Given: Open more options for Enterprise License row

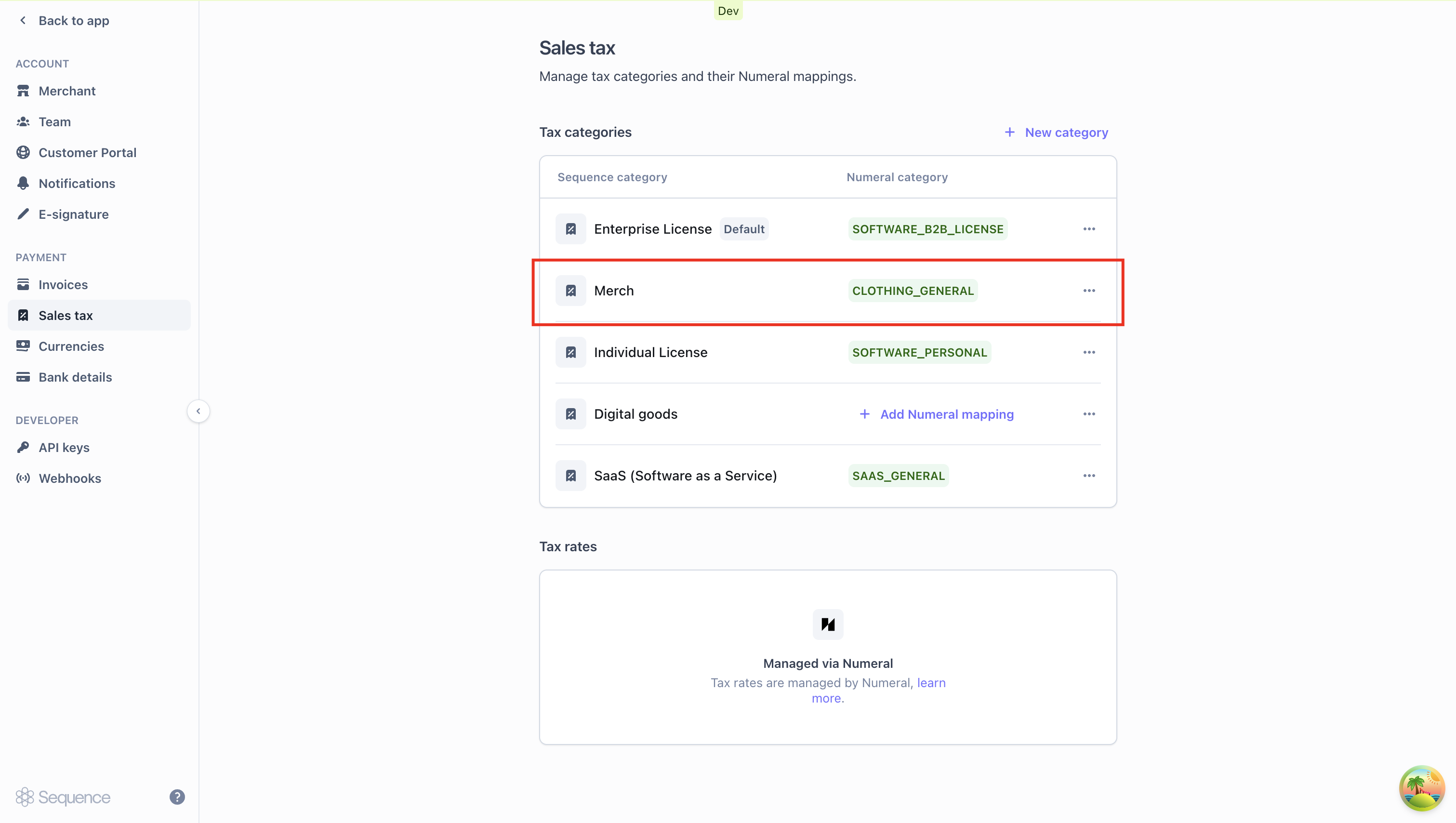Looking at the screenshot, I should tap(1088, 229).
